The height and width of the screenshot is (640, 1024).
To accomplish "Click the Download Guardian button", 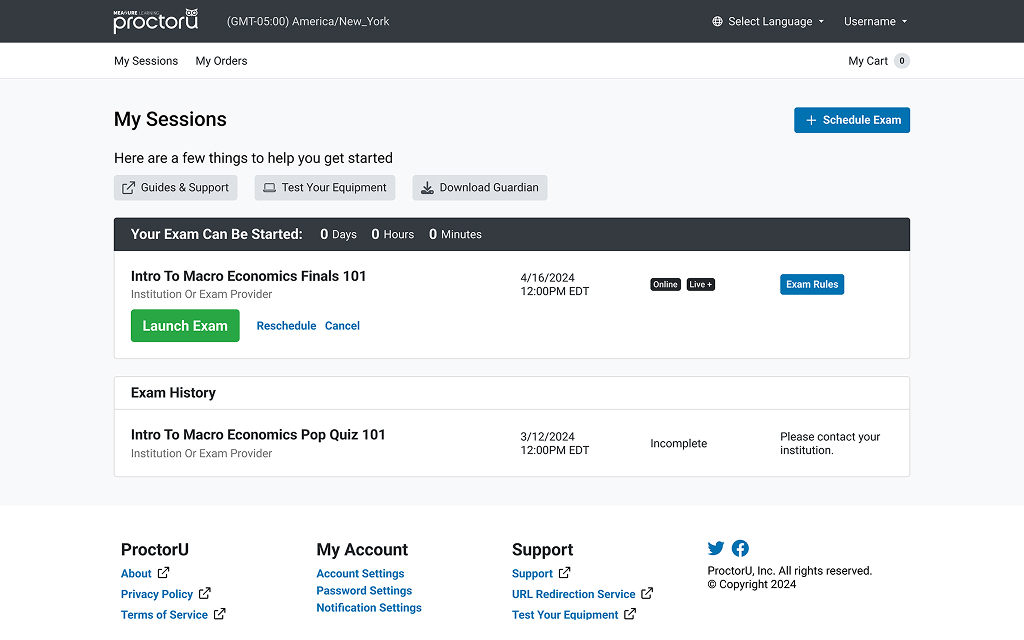I will [x=480, y=187].
